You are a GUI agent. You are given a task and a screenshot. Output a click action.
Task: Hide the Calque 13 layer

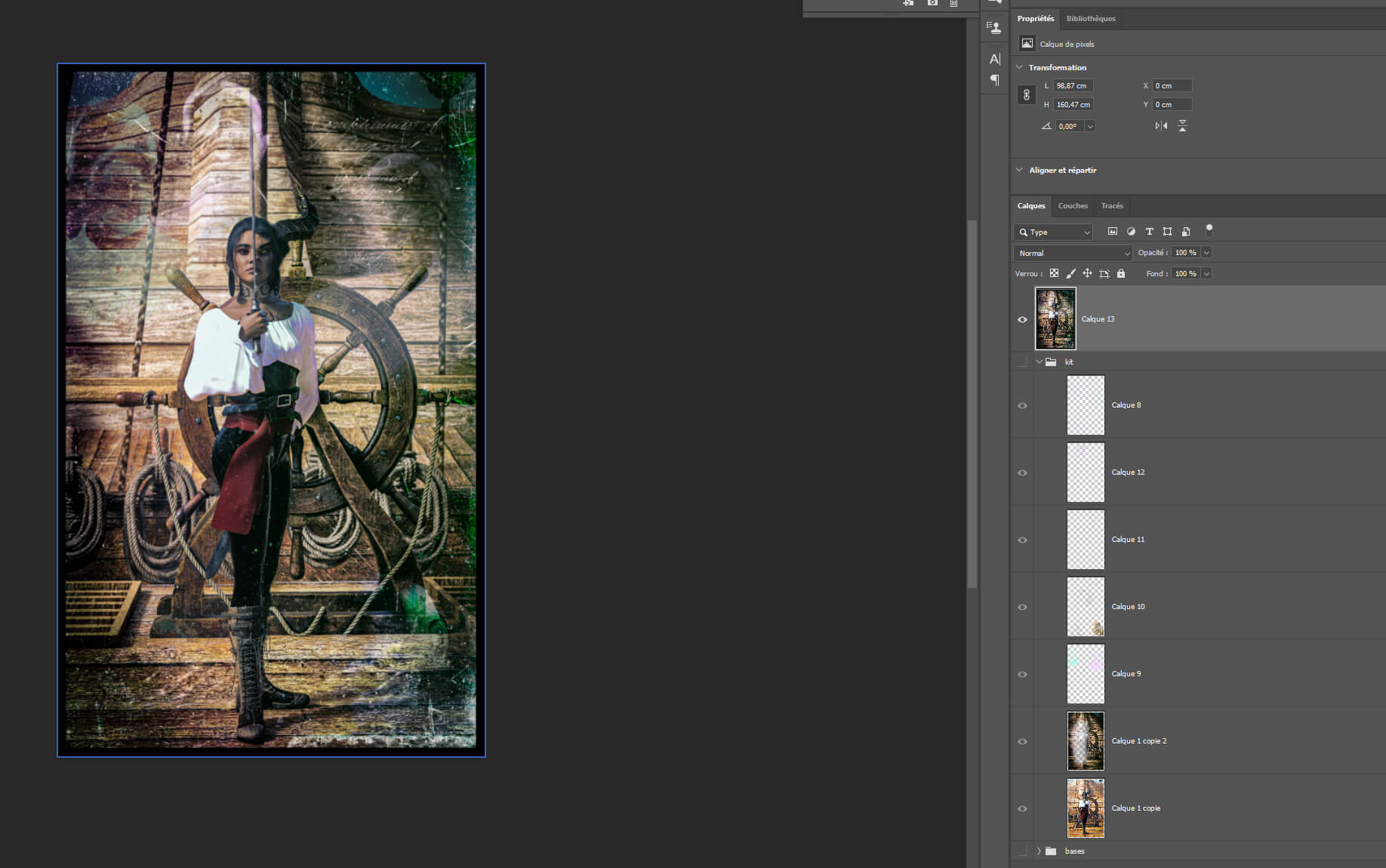[1022, 319]
